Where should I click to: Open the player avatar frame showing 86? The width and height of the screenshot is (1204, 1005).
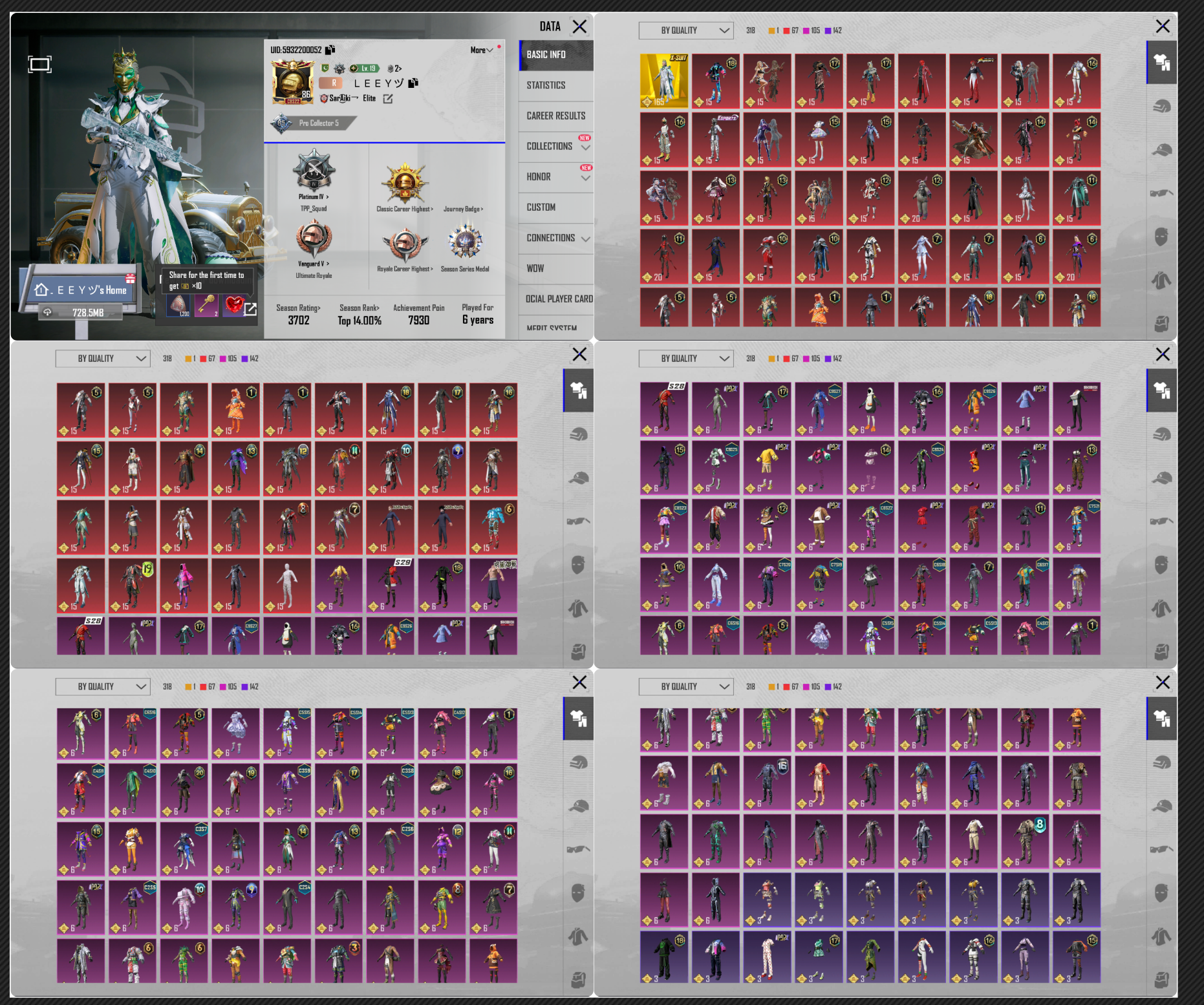(x=292, y=82)
